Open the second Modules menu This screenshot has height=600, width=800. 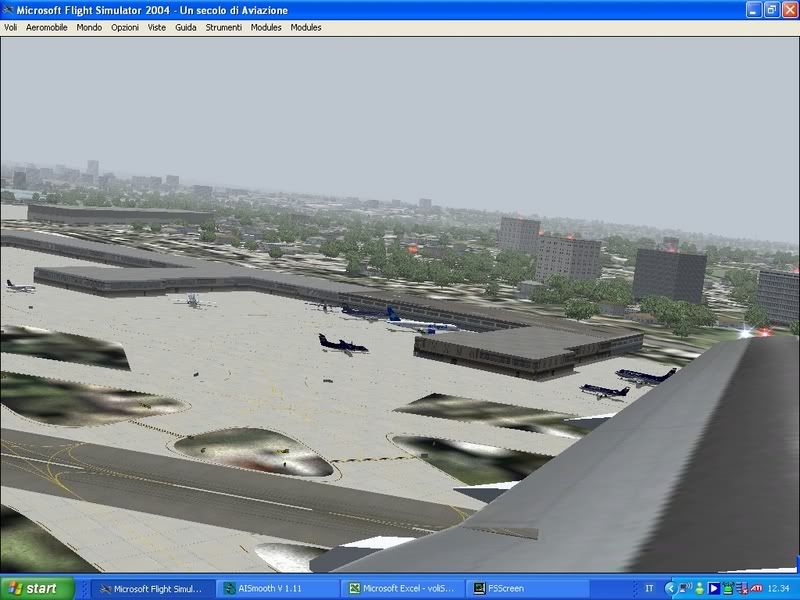click(x=306, y=28)
